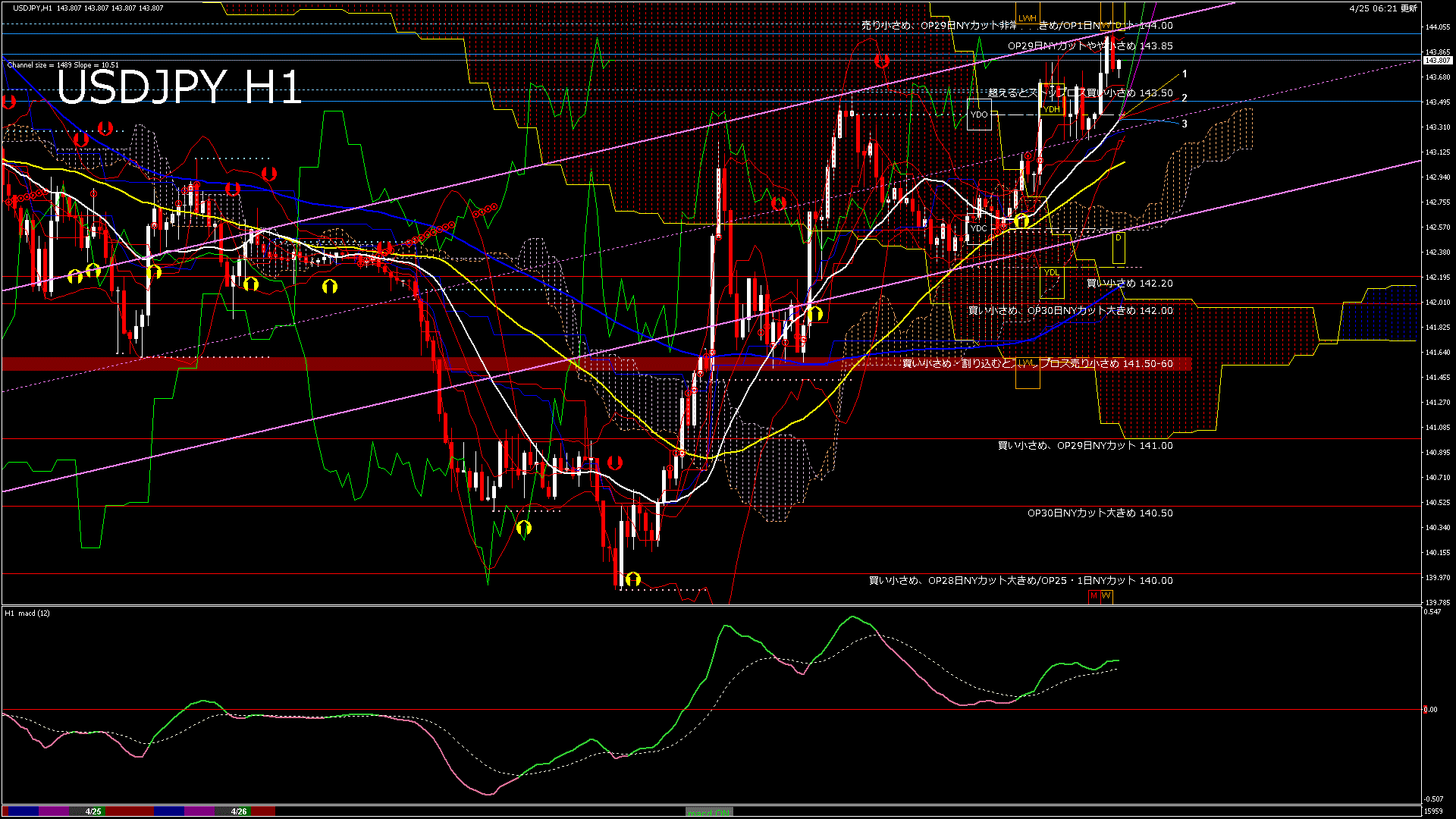Click the orange LWL marker box

click(x=1028, y=373)
